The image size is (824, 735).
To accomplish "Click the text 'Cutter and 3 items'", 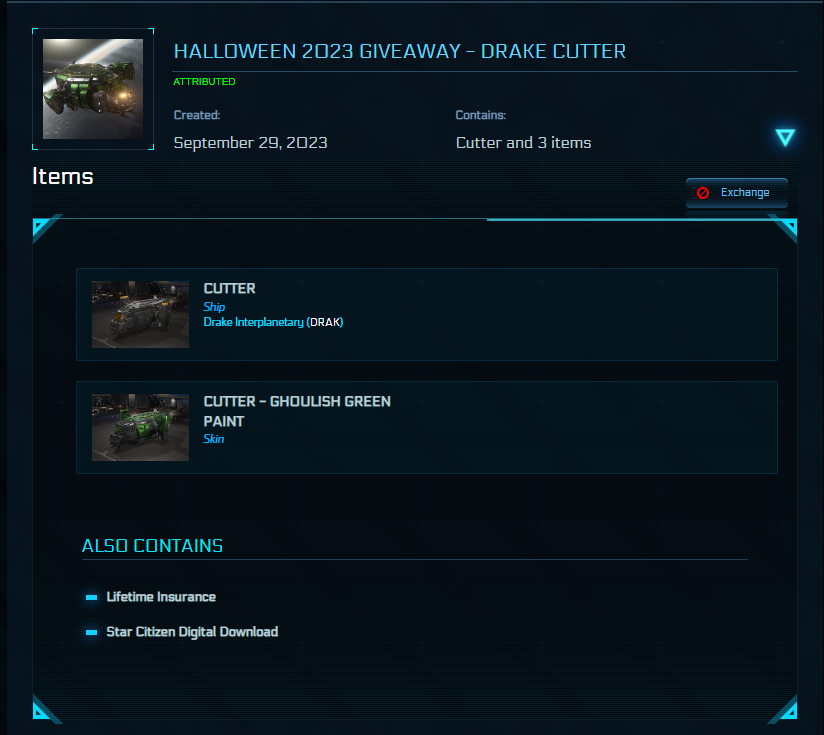I will [x=523, y=142].
